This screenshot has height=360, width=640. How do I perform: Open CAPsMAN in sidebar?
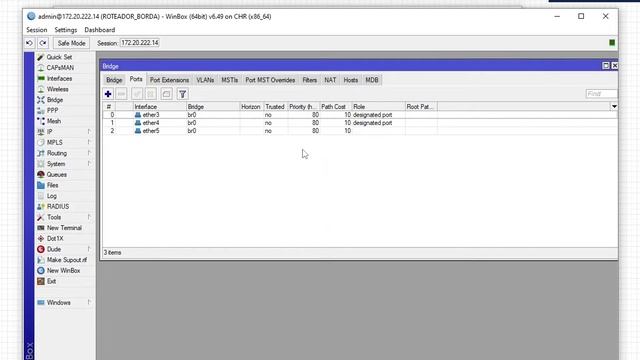60,68
